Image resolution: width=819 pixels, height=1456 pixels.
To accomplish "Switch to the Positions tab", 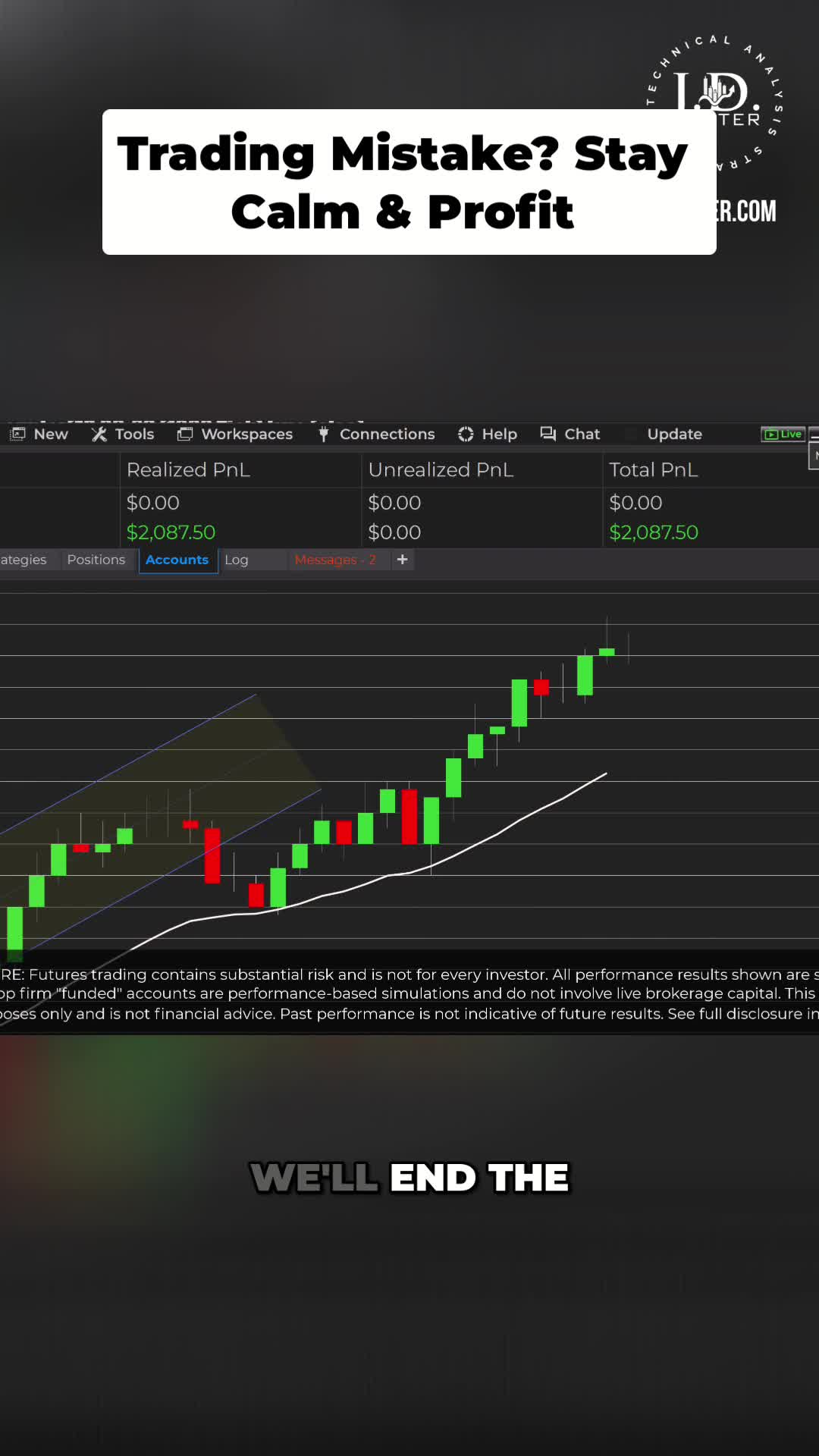I will point(96,560).
